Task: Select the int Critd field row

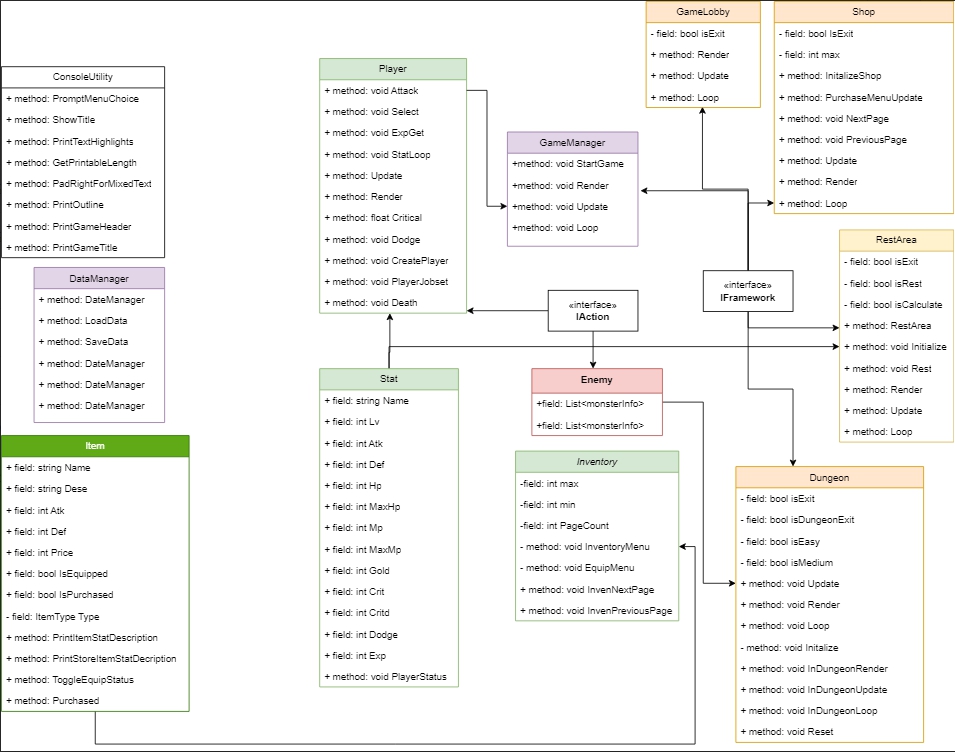Action: point(389,613)
